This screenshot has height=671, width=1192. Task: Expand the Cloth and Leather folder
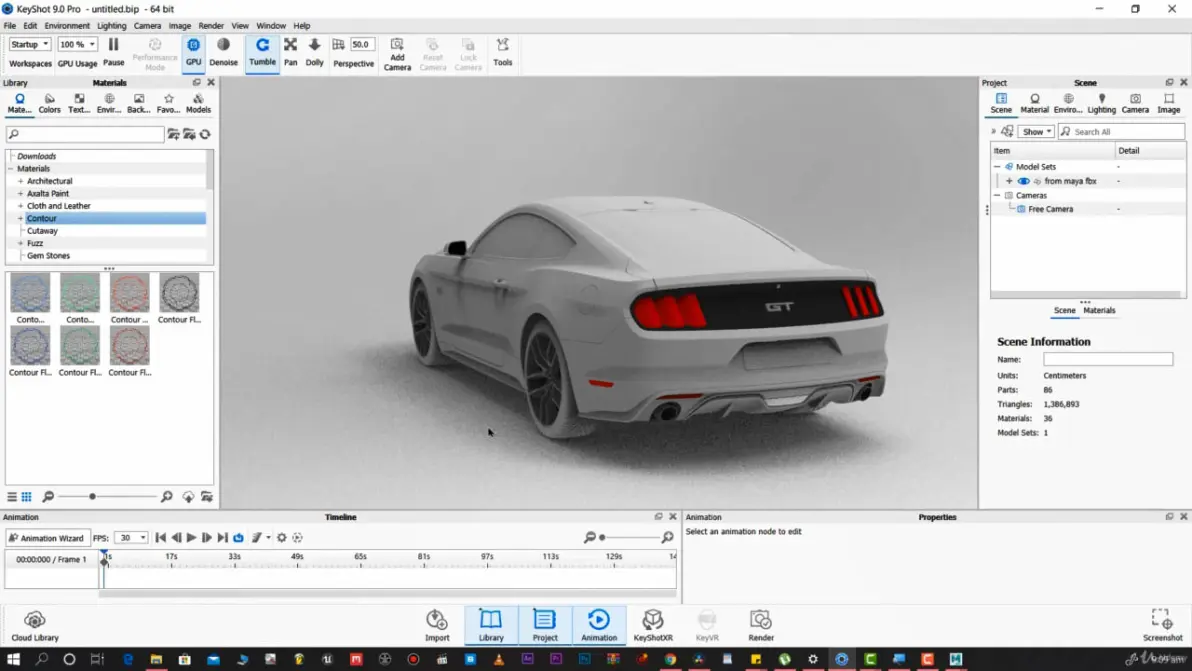(x=21, y=206)
